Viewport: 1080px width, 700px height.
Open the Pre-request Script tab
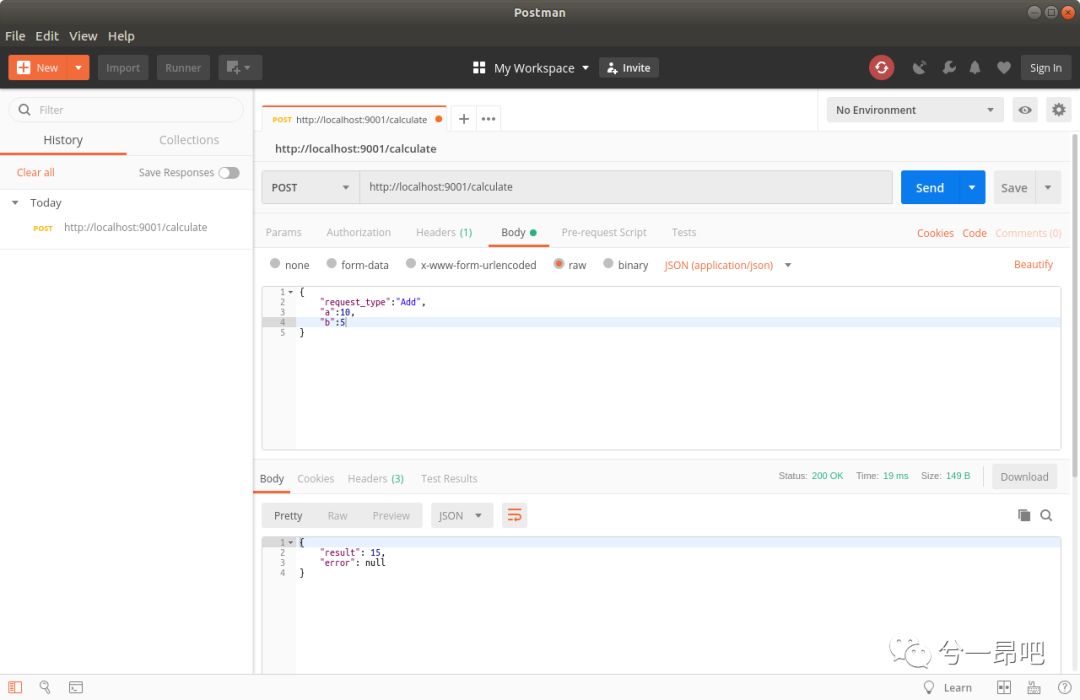(604, 232)
